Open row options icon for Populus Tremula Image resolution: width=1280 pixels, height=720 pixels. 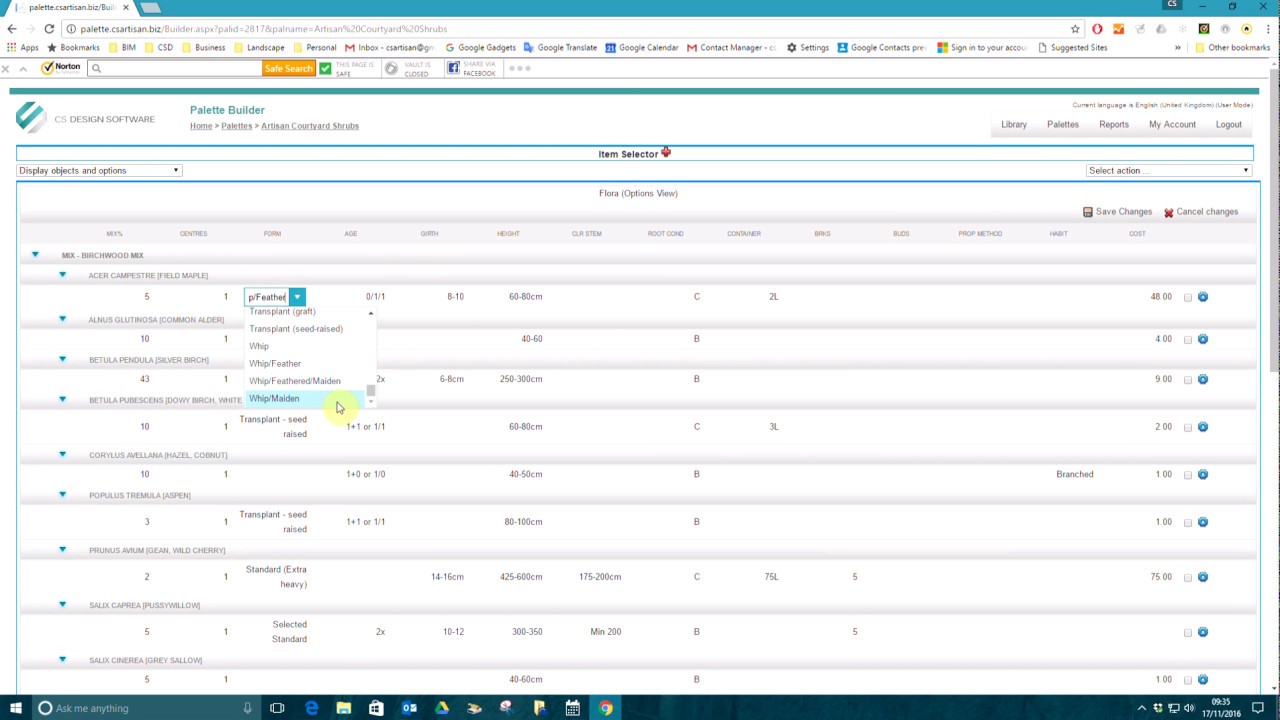click(x=1202, y=522)
